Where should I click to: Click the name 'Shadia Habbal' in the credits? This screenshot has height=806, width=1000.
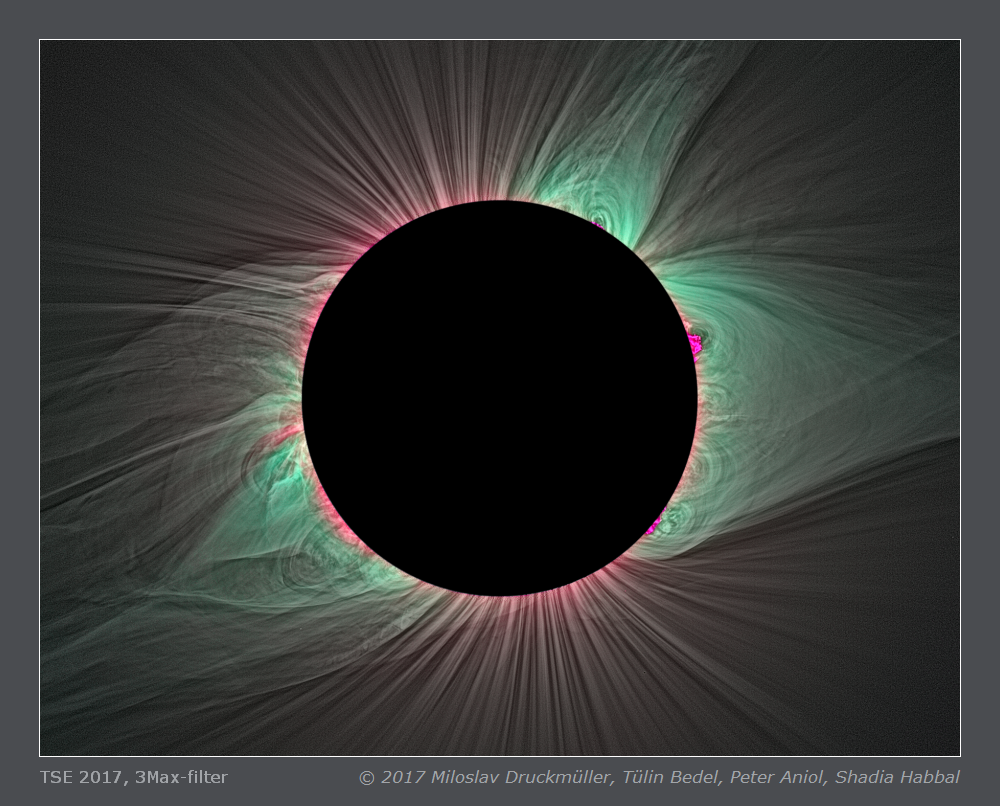[897, 777]
